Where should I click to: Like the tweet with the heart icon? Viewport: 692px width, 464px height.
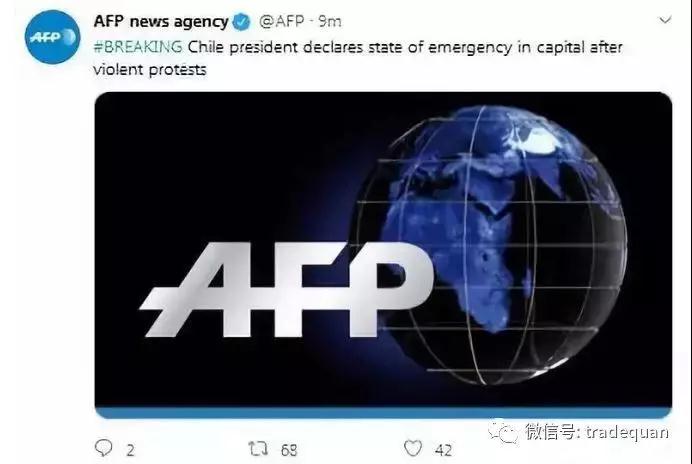tap(413, 448)
